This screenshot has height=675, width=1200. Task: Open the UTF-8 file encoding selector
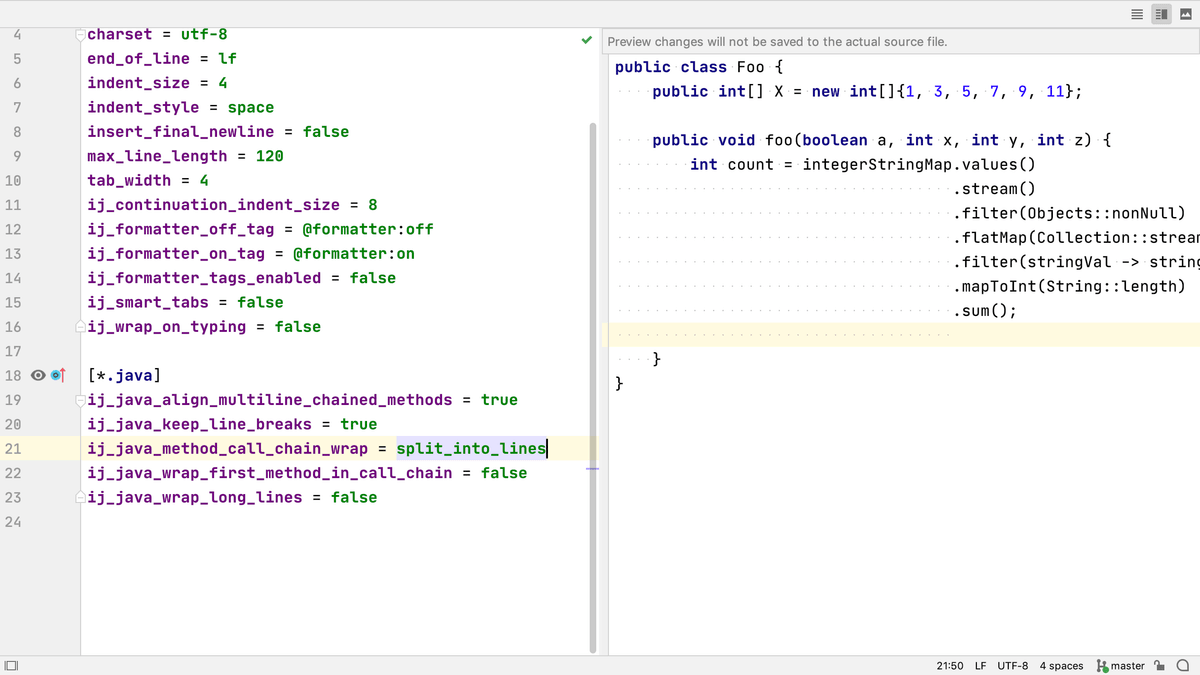1012,665
